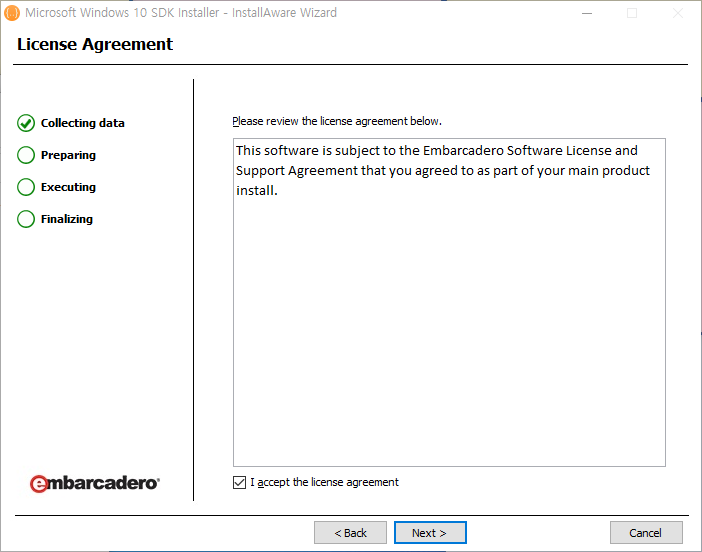Select the Preparing step label
702x552 pixels.
[x=68, y=155]
